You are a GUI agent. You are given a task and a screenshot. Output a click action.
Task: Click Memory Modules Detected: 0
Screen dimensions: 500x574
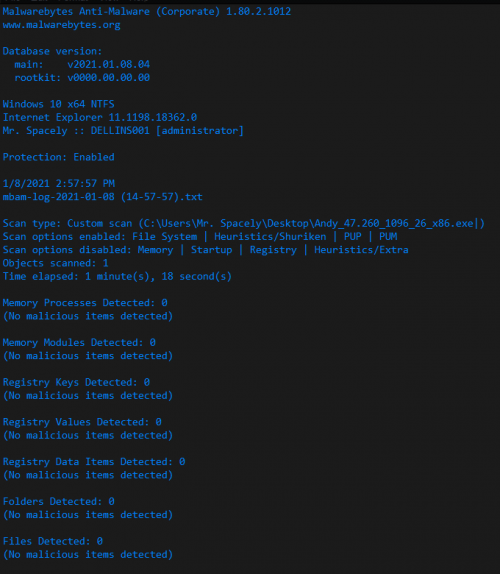(79, 343)
